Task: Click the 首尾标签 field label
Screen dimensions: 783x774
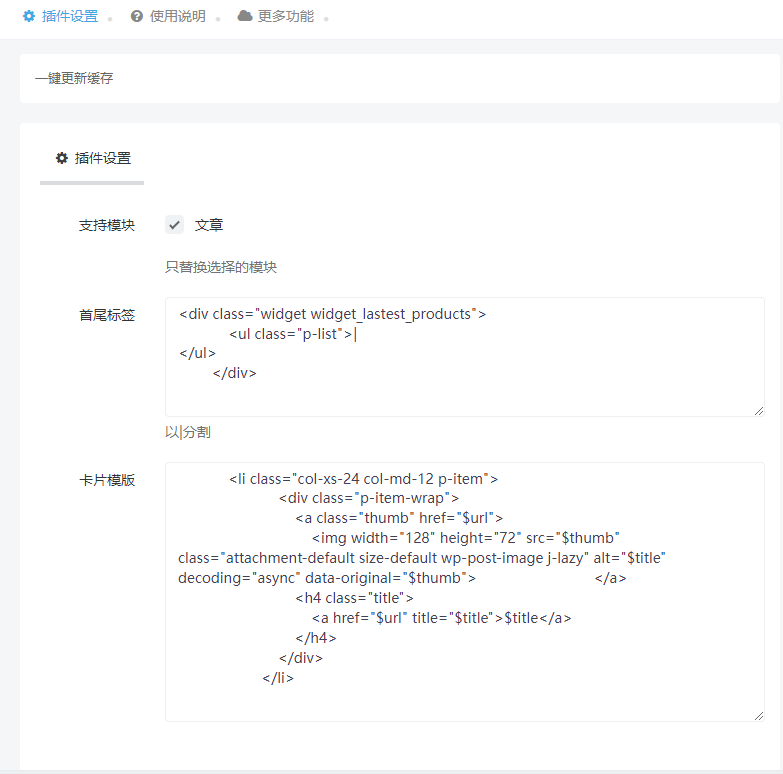Action: pos(107,315)
